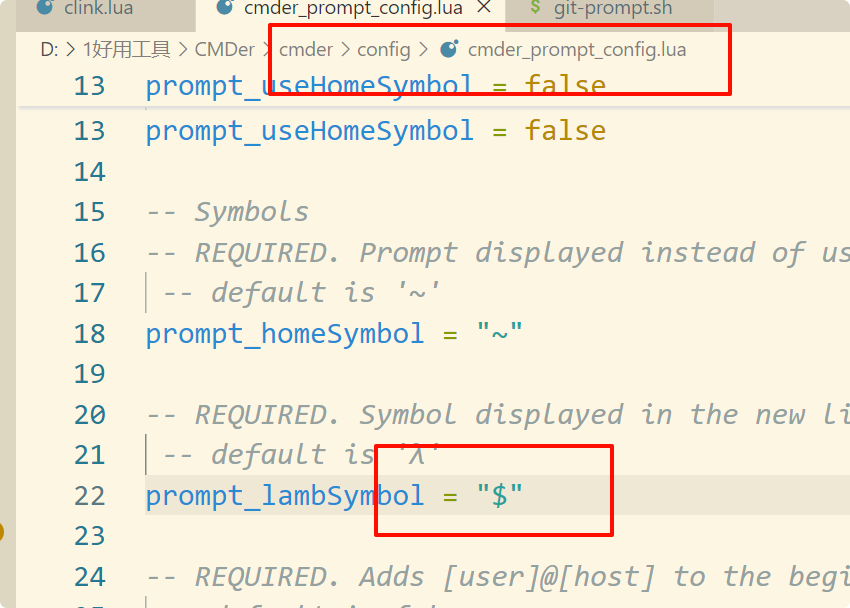This screenshot has height=608, width=850.
Task: Open the D: drive breadcrumb
Action: (x=49, y=49)
